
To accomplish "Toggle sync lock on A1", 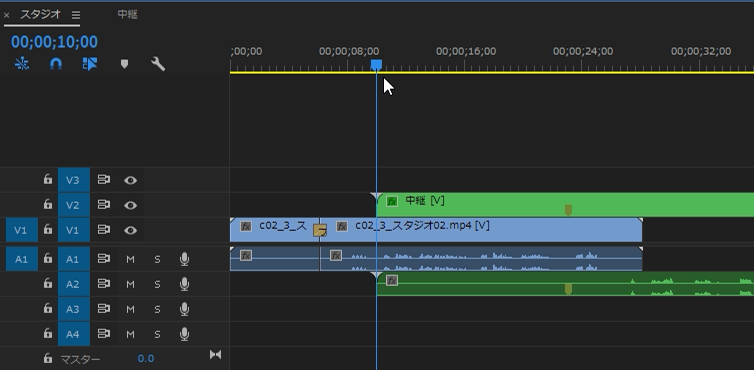I will [x=104, y=259].
